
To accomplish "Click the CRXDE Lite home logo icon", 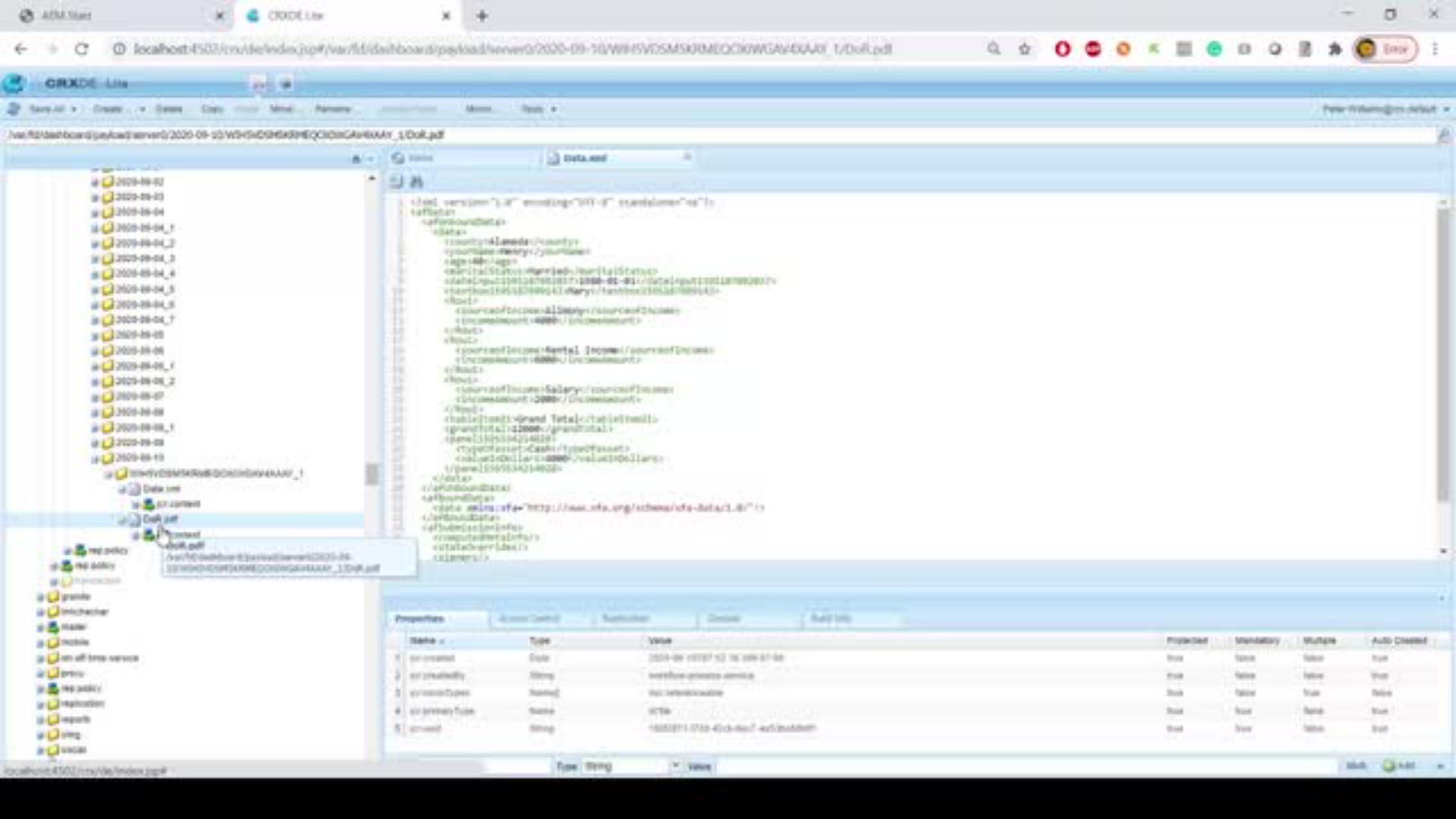I will coord(14,83).
